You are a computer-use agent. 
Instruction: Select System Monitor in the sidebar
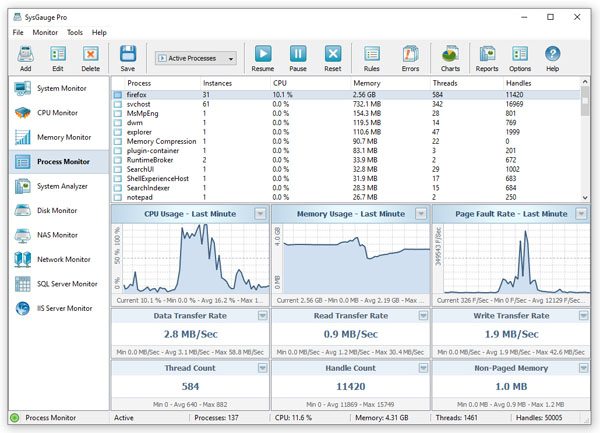pyautogui.click(x=59, y=88)
